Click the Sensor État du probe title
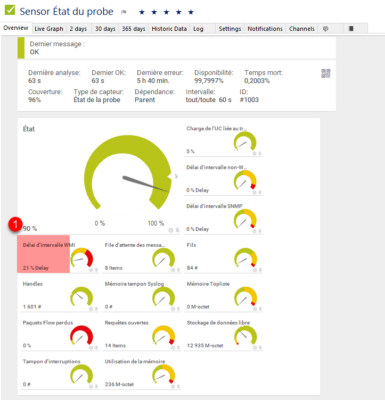Image resolution: width=385 pixels, height=400 pixels. pos(66,12)
